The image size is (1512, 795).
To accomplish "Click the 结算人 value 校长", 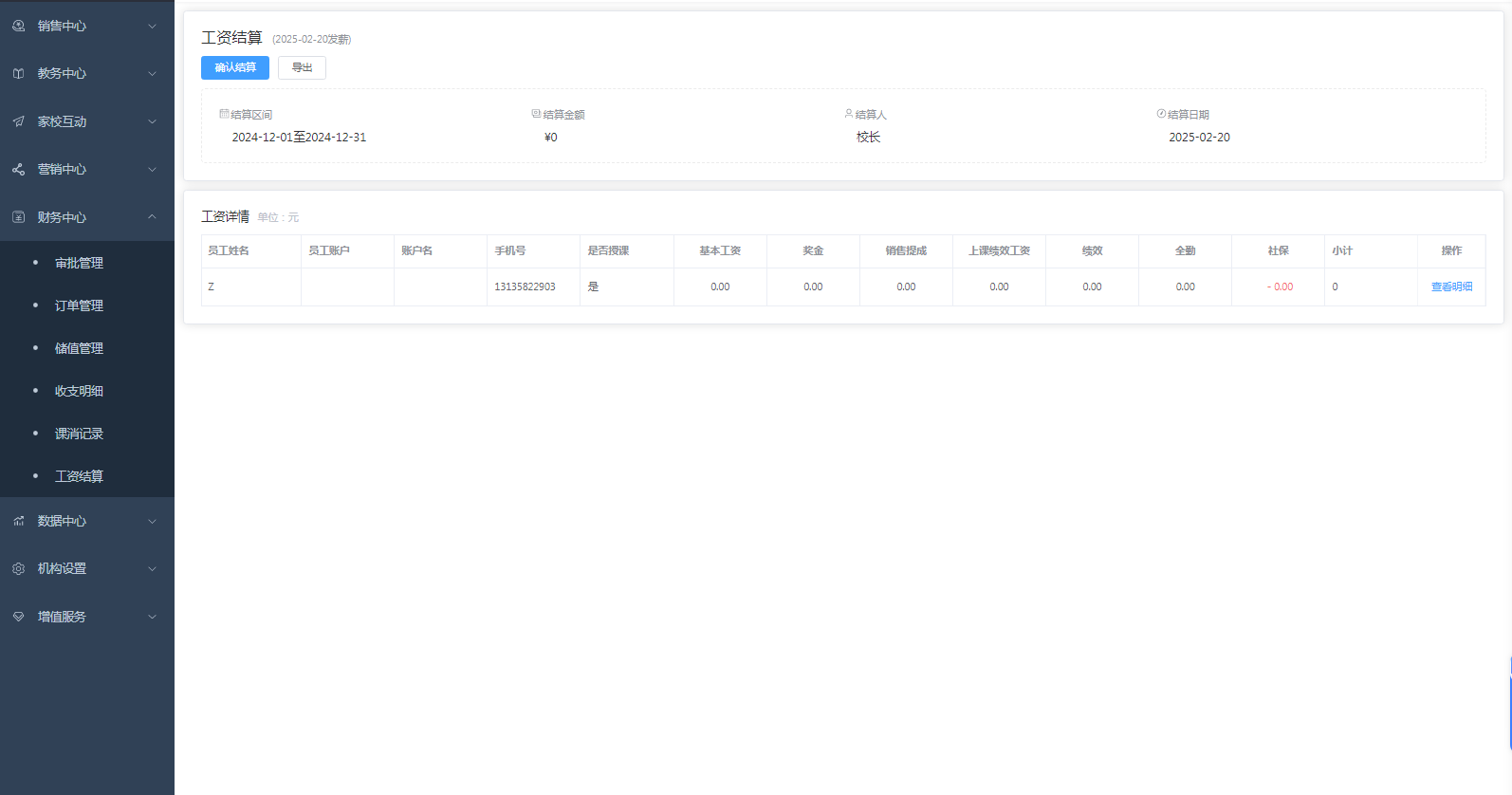I will (x=868, y=138).
